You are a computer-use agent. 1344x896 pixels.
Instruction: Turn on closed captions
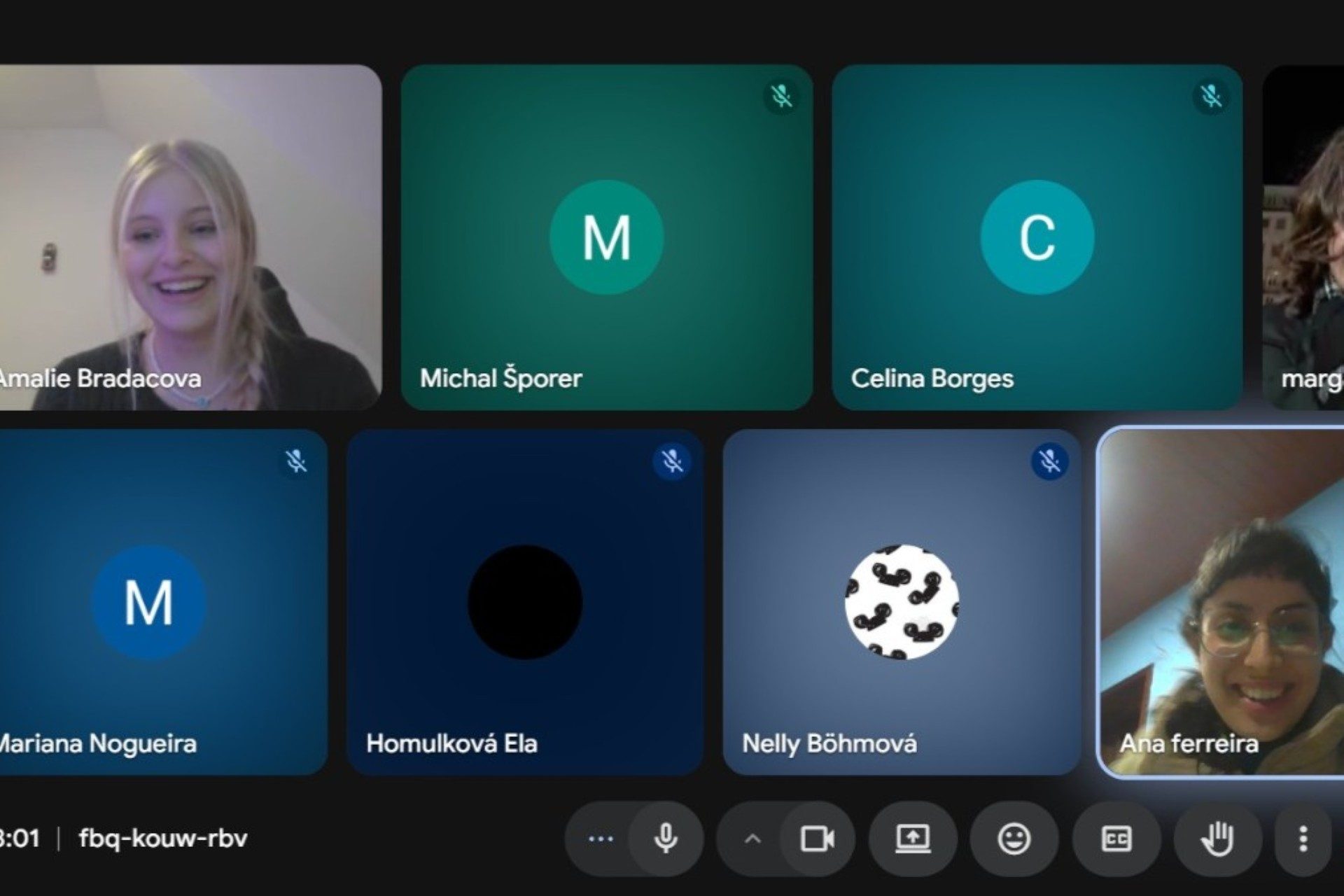coord(1116,838)
